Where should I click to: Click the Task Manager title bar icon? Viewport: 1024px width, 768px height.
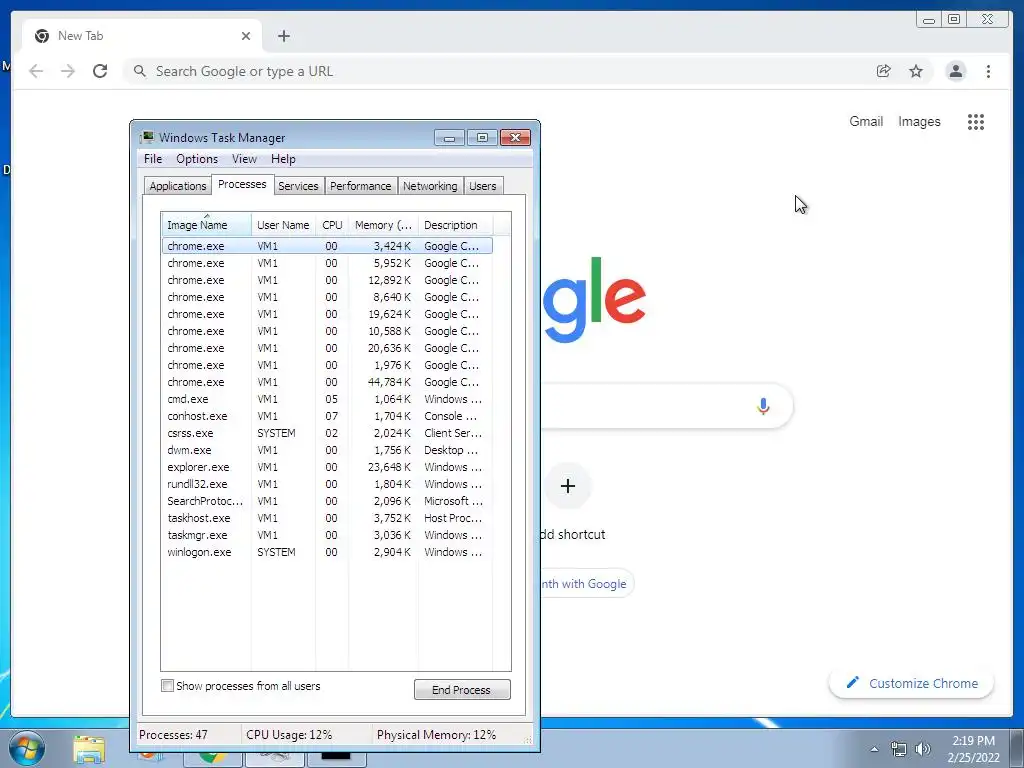tap(148, 137)
